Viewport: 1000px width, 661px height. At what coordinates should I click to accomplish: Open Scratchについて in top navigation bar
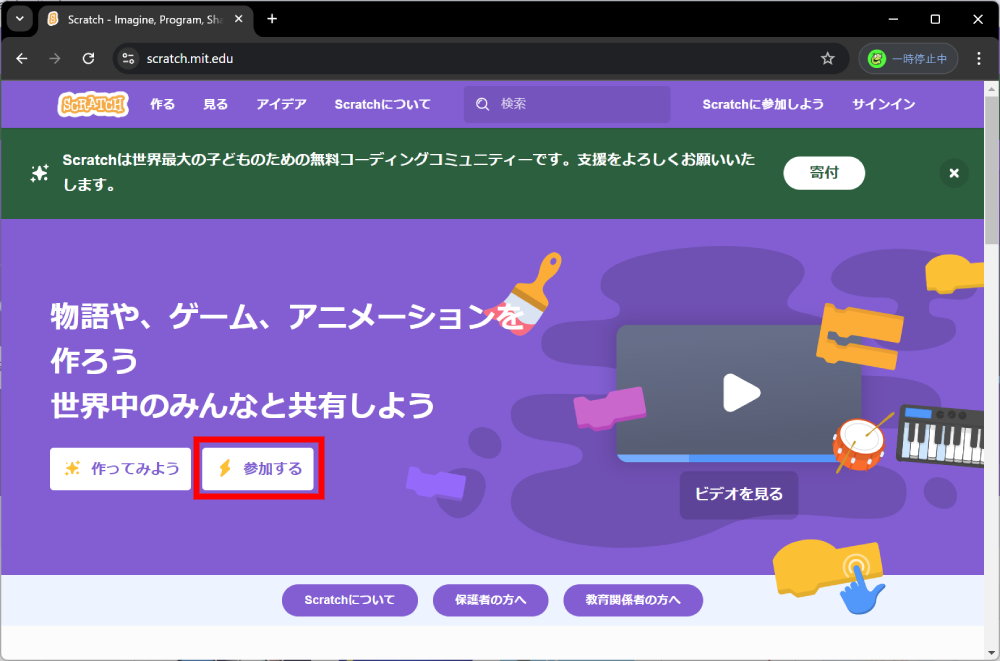(383, 104)
